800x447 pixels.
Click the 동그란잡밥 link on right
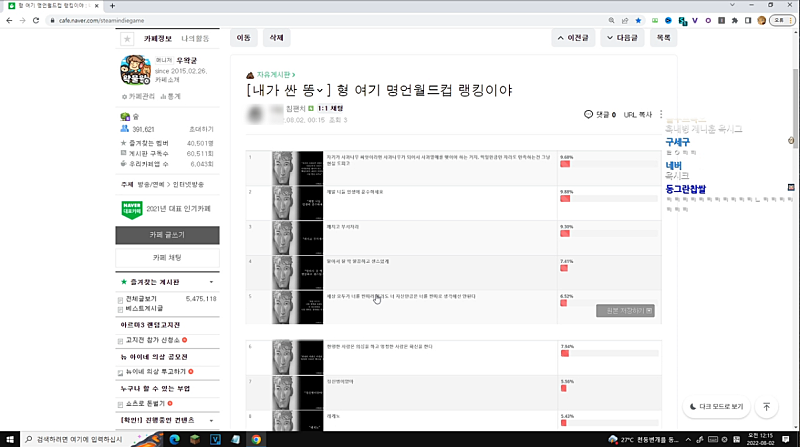[686, 189]
